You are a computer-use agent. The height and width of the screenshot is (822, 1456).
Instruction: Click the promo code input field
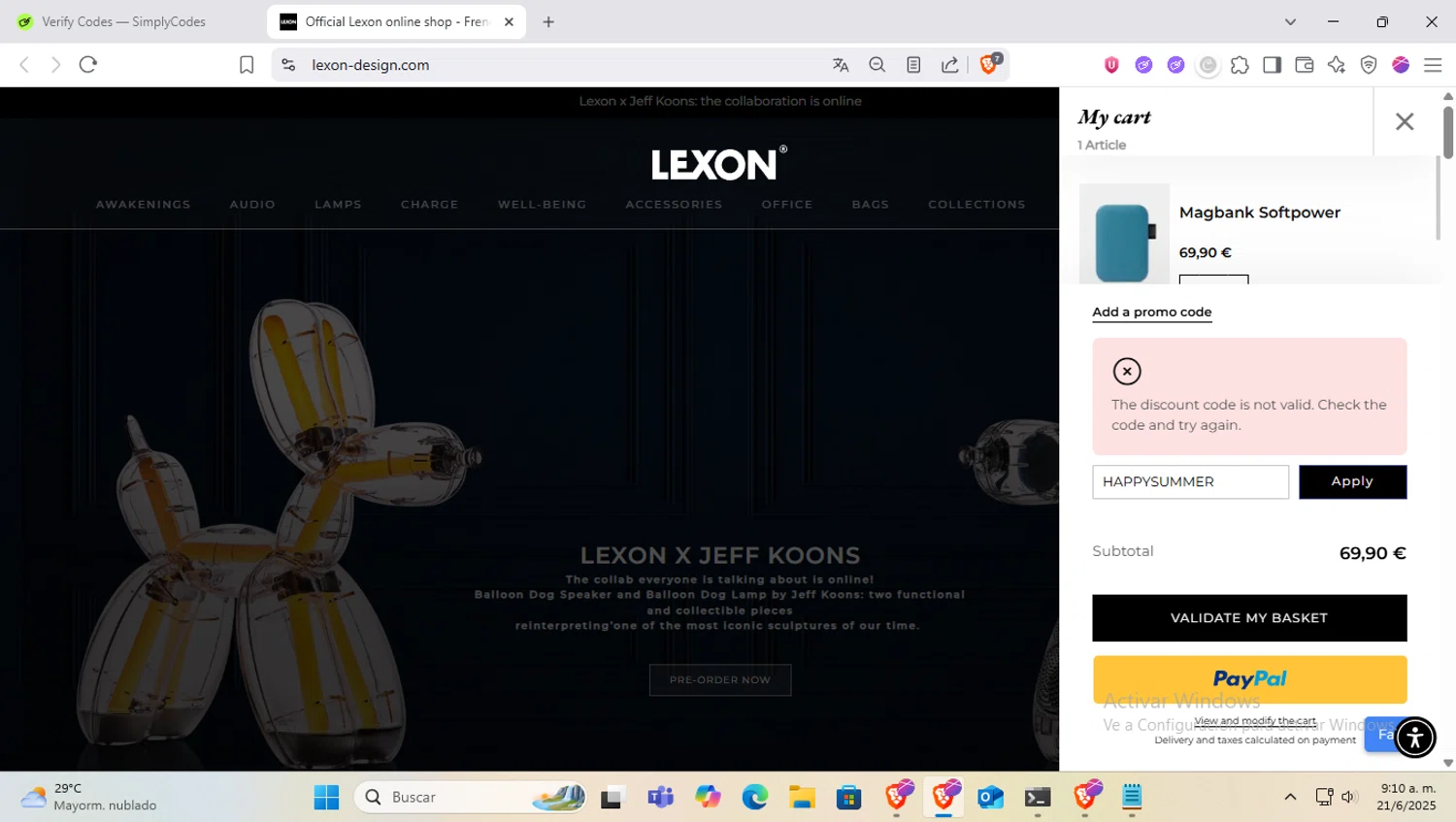[1190, 482]
